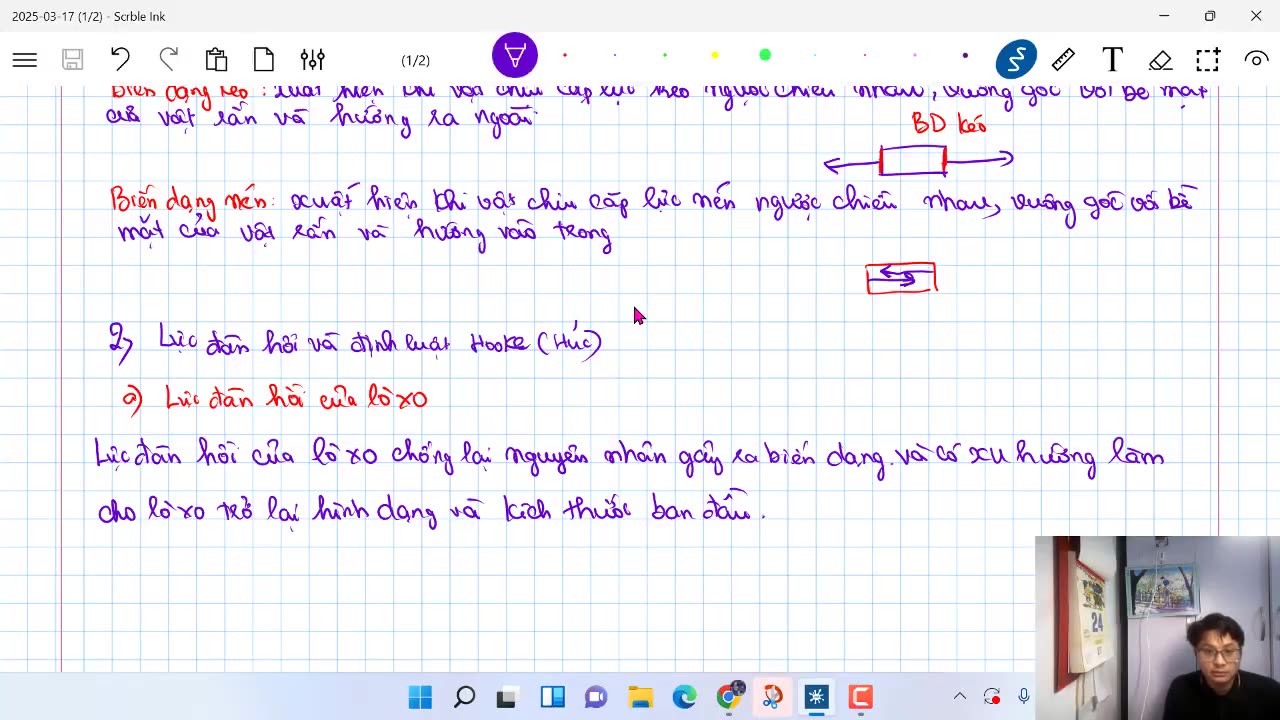Viewport: 1280px width, 720px height.
Task: Open Task View on the taskbar
Action: click(x=508, y=697)
